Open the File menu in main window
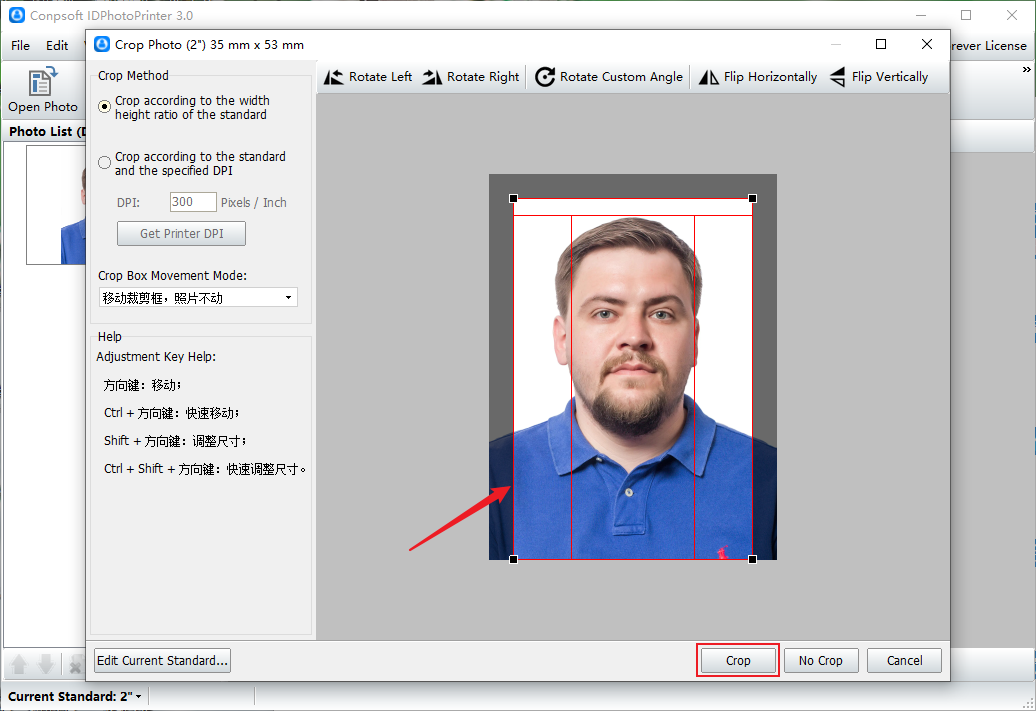The height and width of the screenshot is (711, 1036). (20, 46)
